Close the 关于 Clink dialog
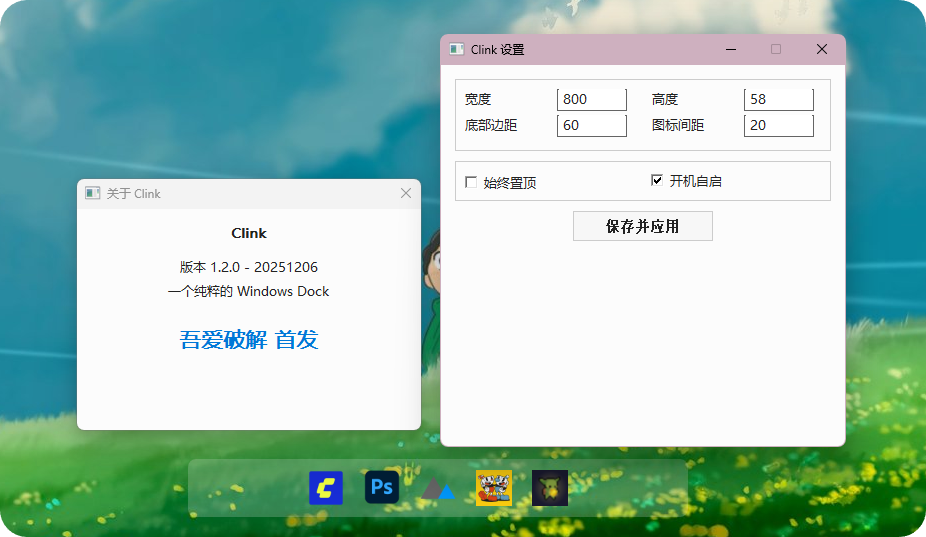The width and height of the screenshot is (926, 537). 406,193
